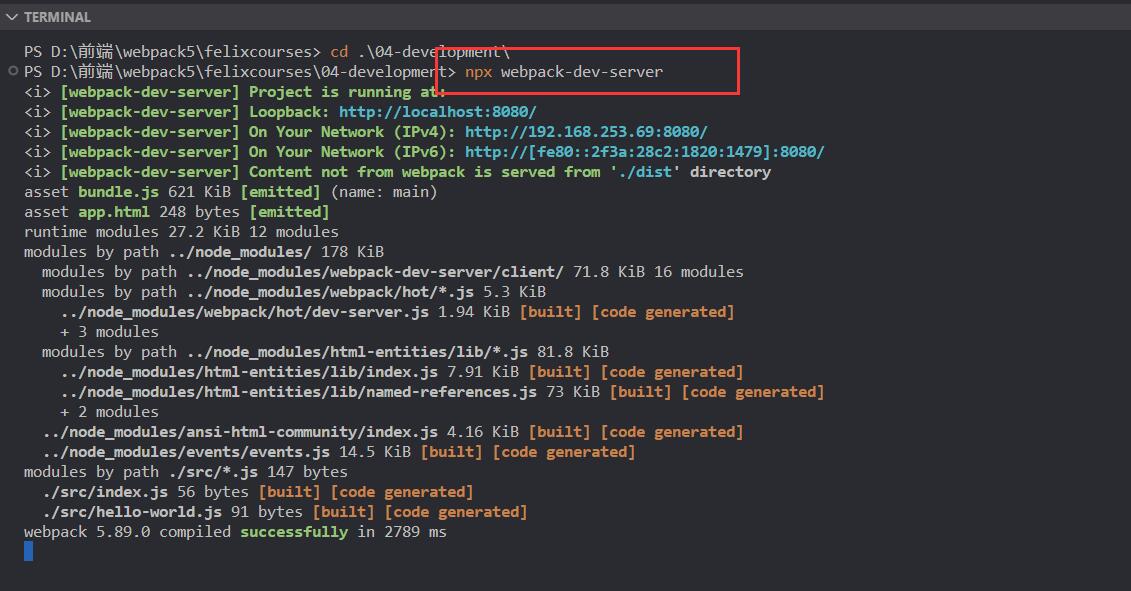The width and height of the screenshot is (1131, 591).
Task: Click the './src/index.js' file path
Action: coord(105,492)
